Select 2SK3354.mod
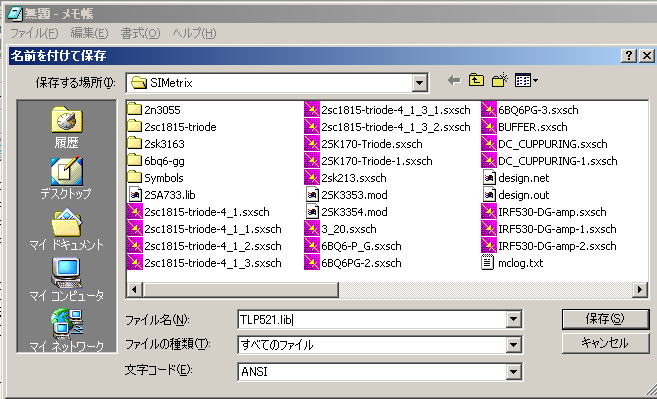Screen dimensions: 657x399 point(346,212)
